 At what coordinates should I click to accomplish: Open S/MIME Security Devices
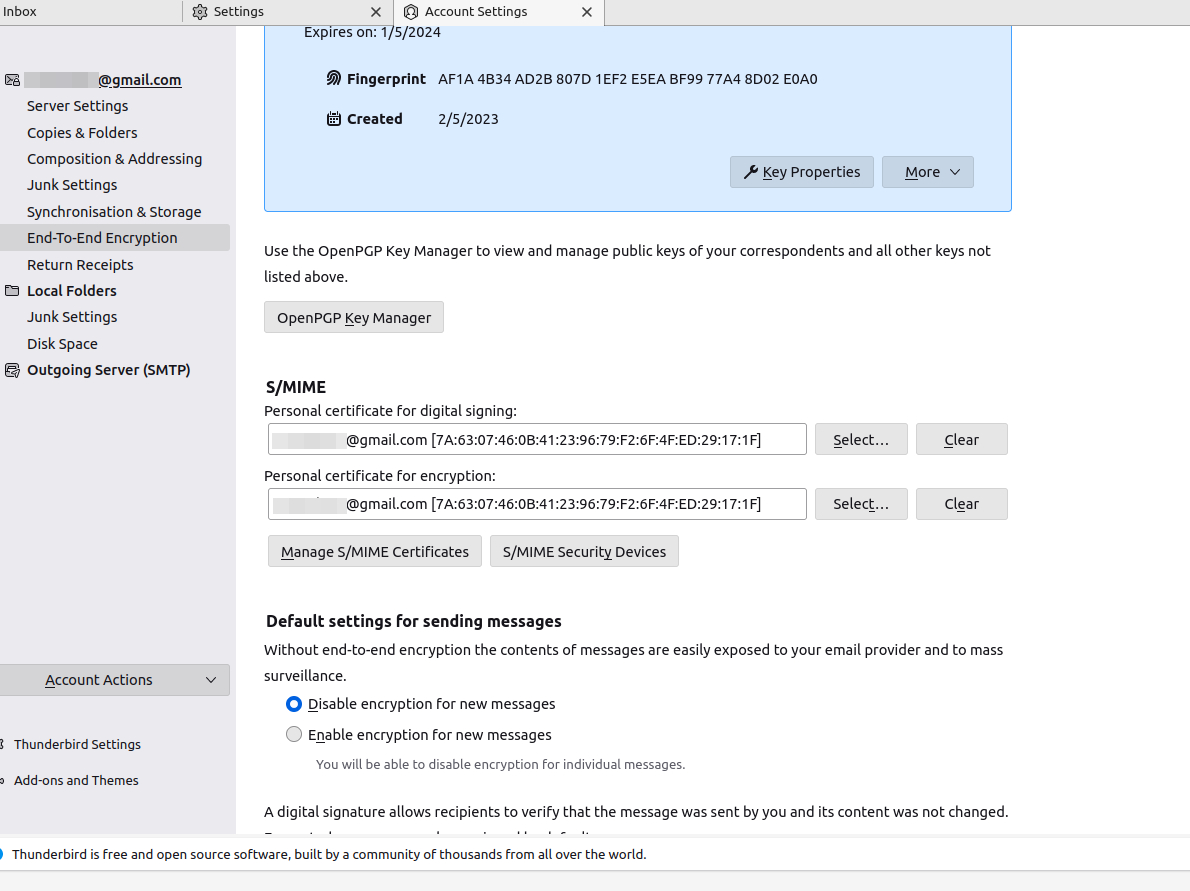tap(584, 552)
